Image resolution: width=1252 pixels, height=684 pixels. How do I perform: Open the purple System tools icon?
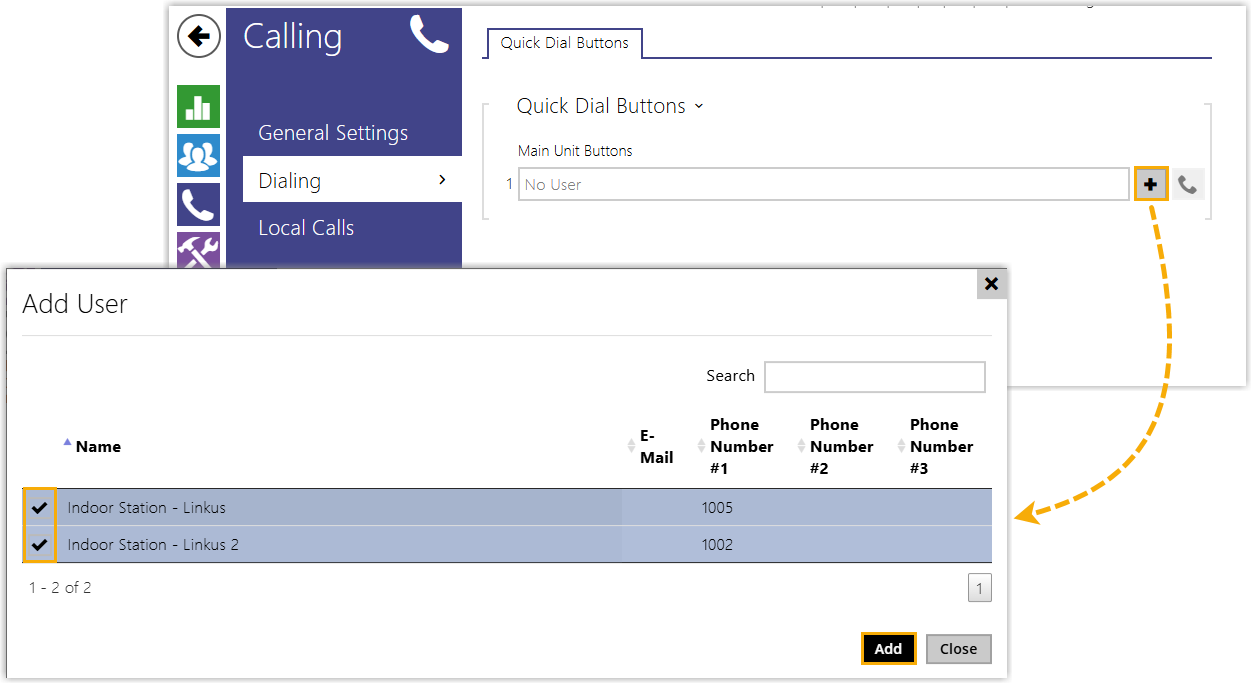198,250
